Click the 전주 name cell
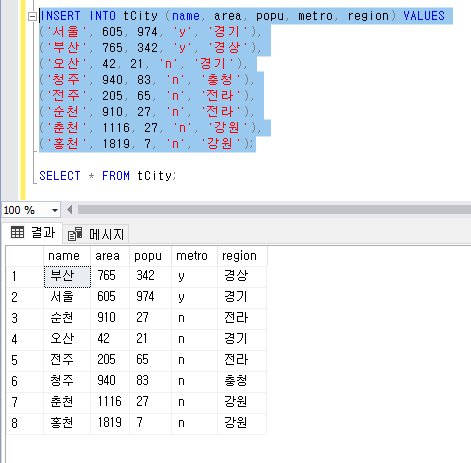Image resolution: width=471 pixels, height=463 pixels. point(67,361)
